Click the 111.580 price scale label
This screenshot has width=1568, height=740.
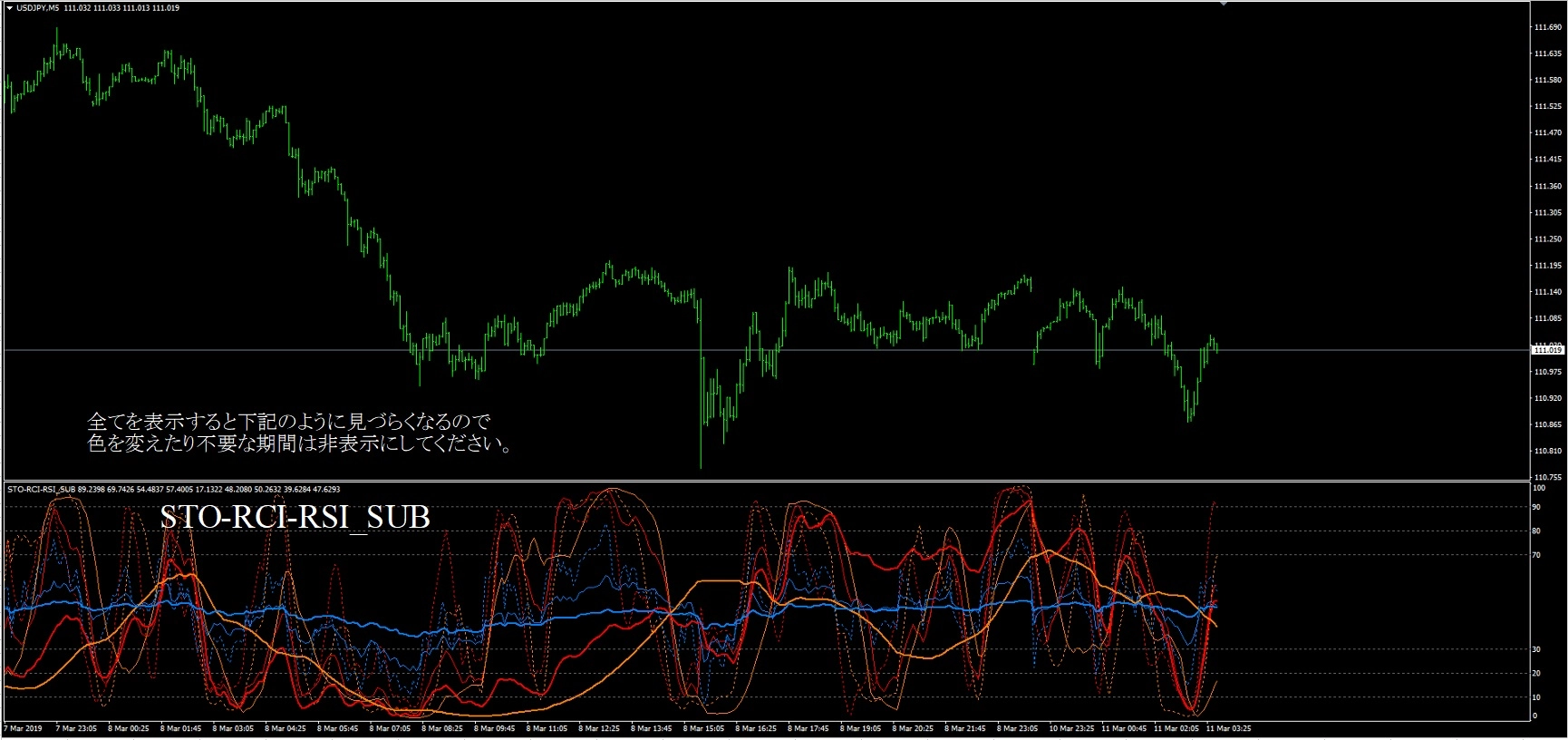1547,80
